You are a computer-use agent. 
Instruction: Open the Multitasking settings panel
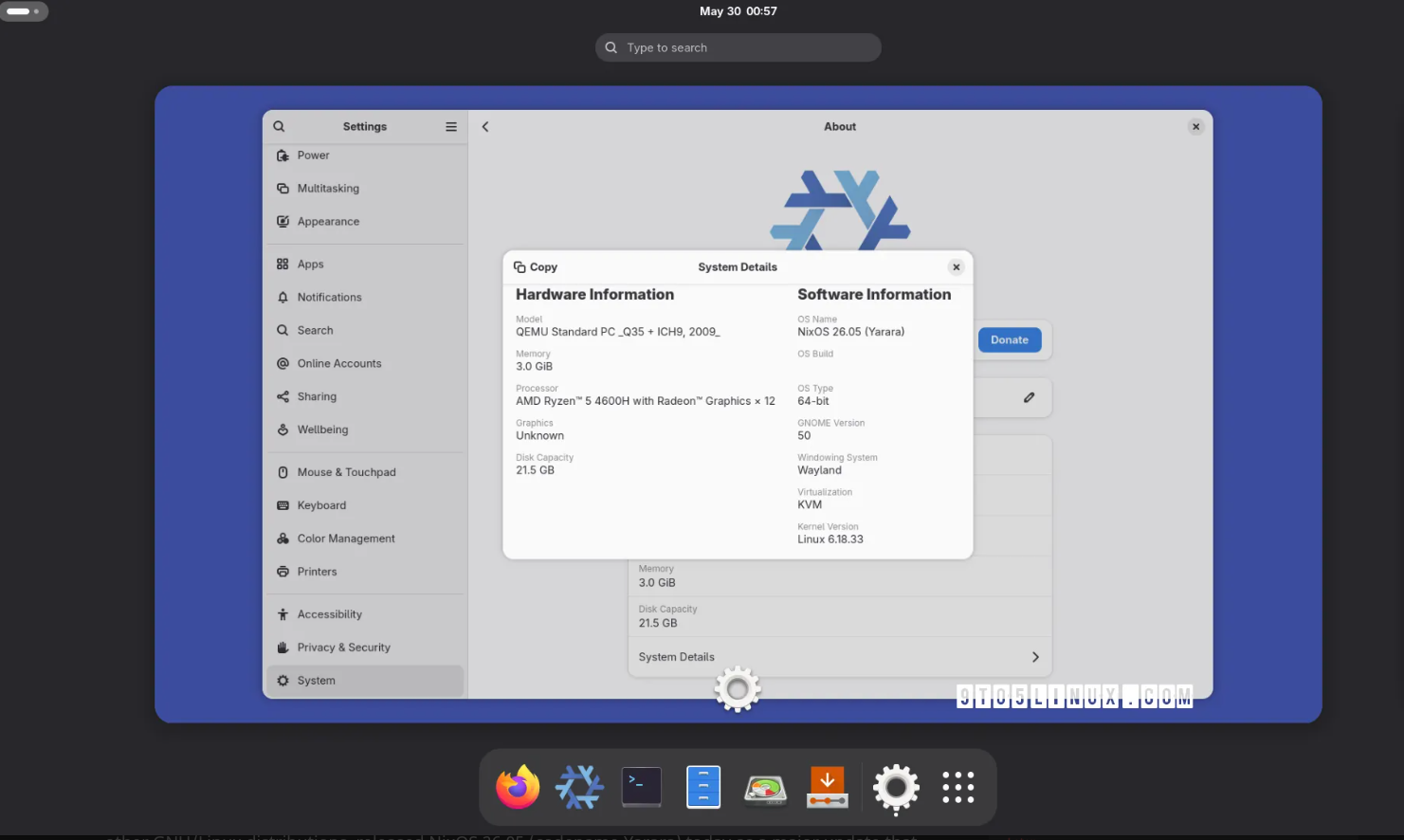pyautogui.click(x=365, y=189)
